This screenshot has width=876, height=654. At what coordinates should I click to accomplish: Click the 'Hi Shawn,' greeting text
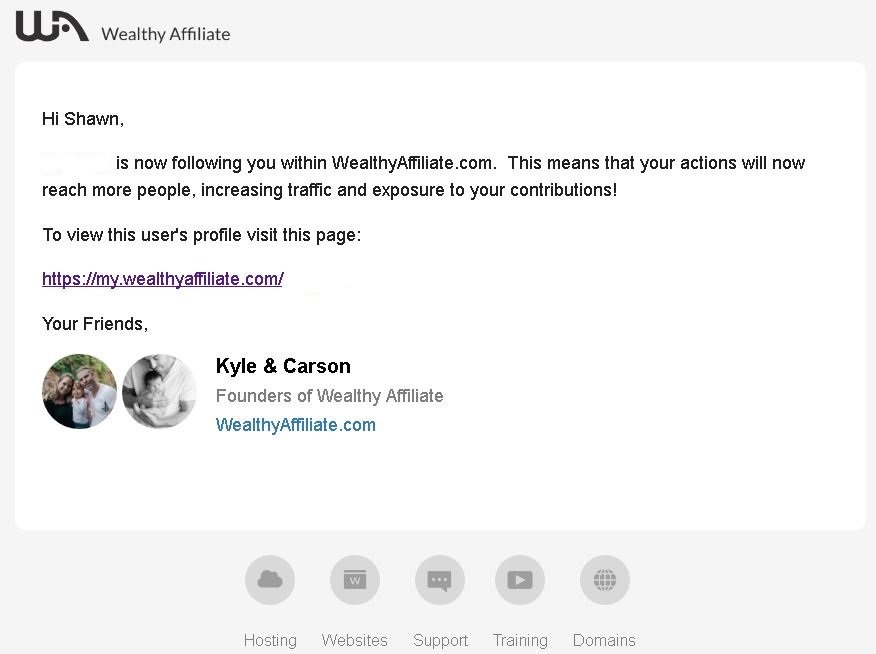click(83, 119)
